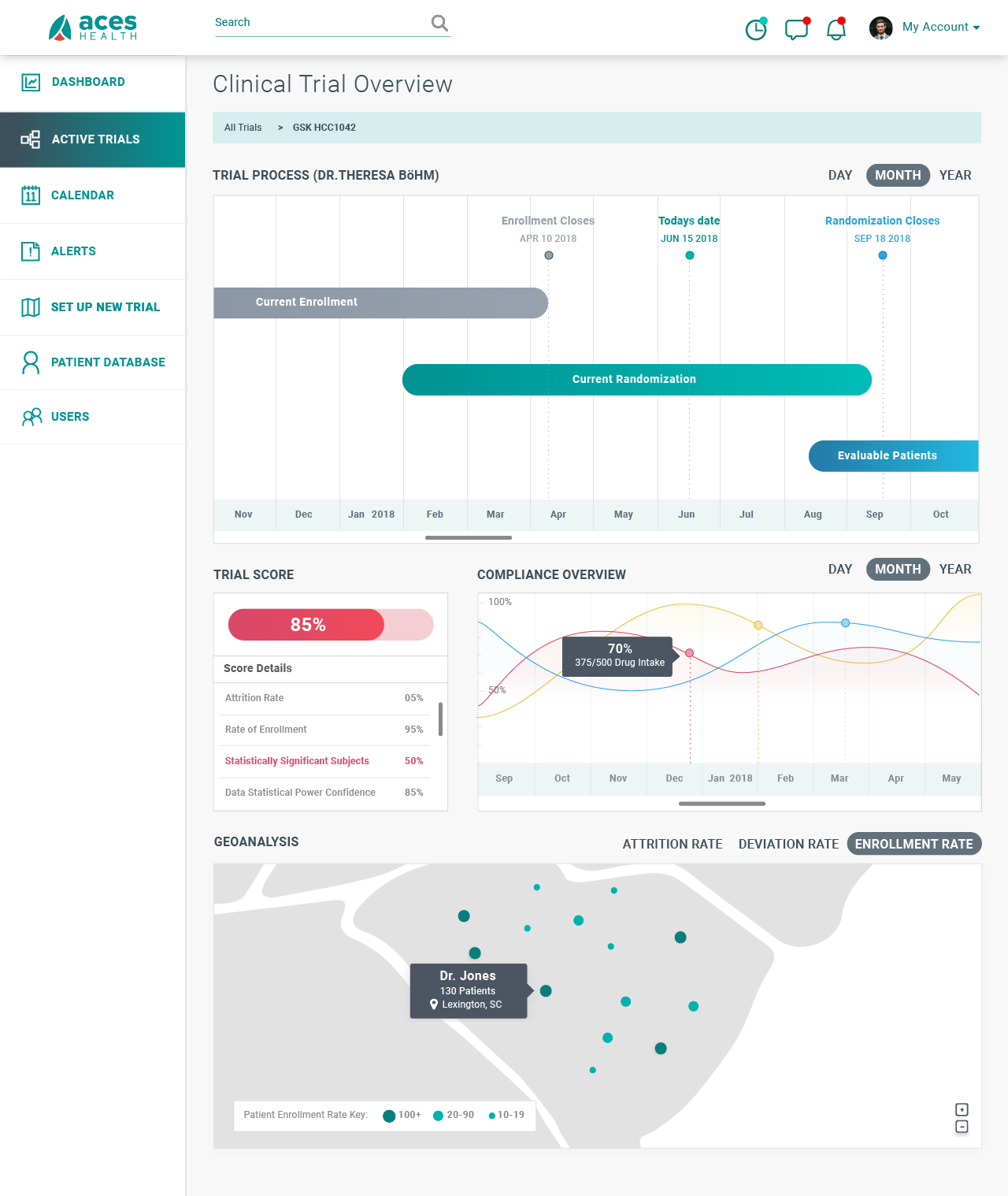The width and height of the screenshot is (1008, 1196).
Task: Open the chat messages icon
Action: [x=796, y=29]
